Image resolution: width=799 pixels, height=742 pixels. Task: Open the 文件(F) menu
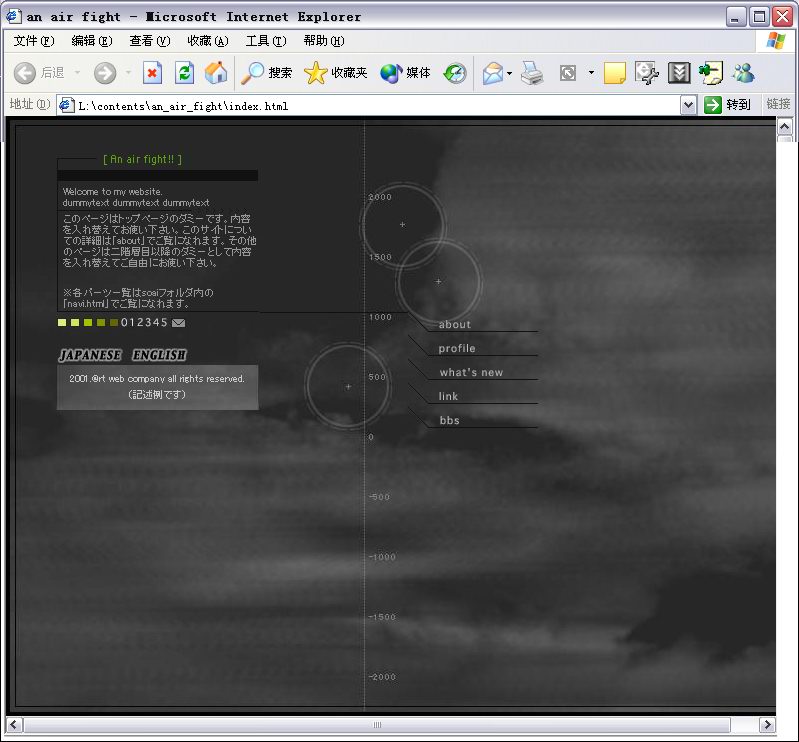[34, 41]
